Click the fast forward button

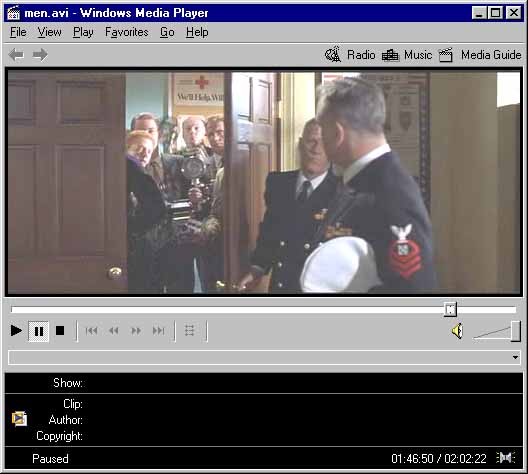point(136,331)
